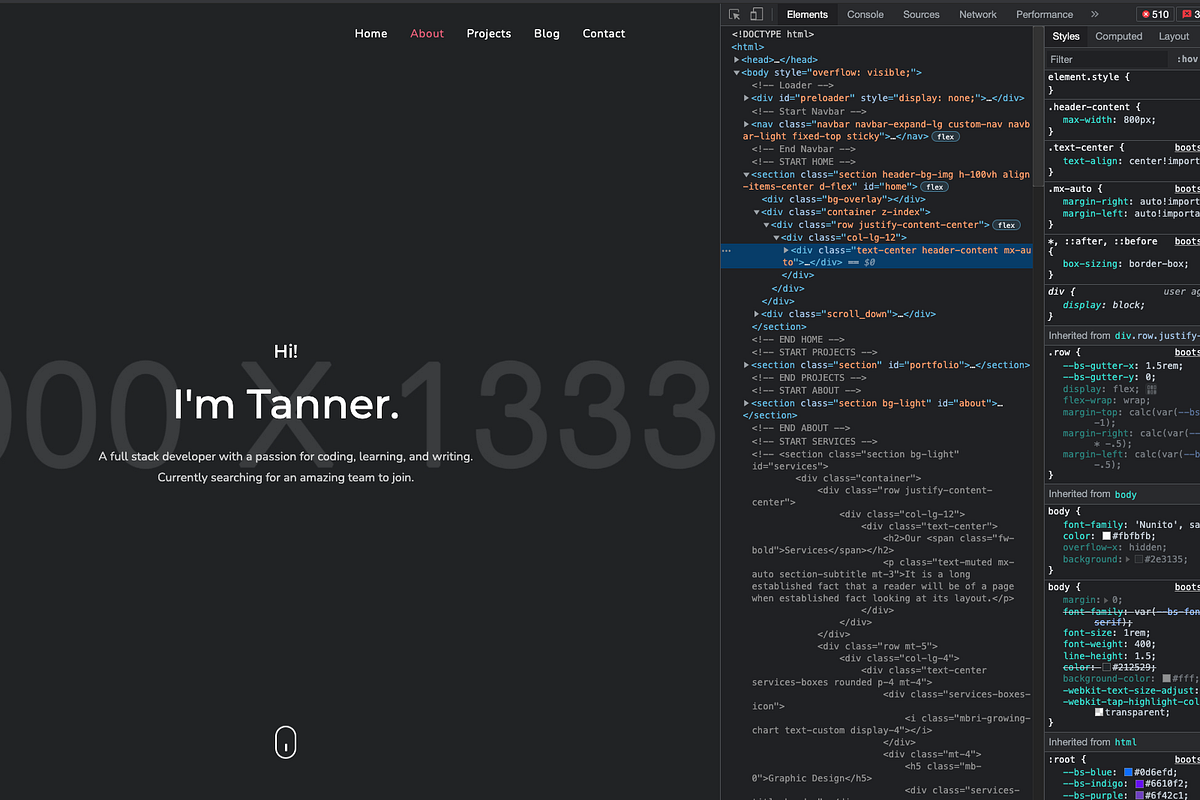This screenshot has height=800, width=1200.
Task: Click the About link in the page navbar
Action: coord(427,33)
